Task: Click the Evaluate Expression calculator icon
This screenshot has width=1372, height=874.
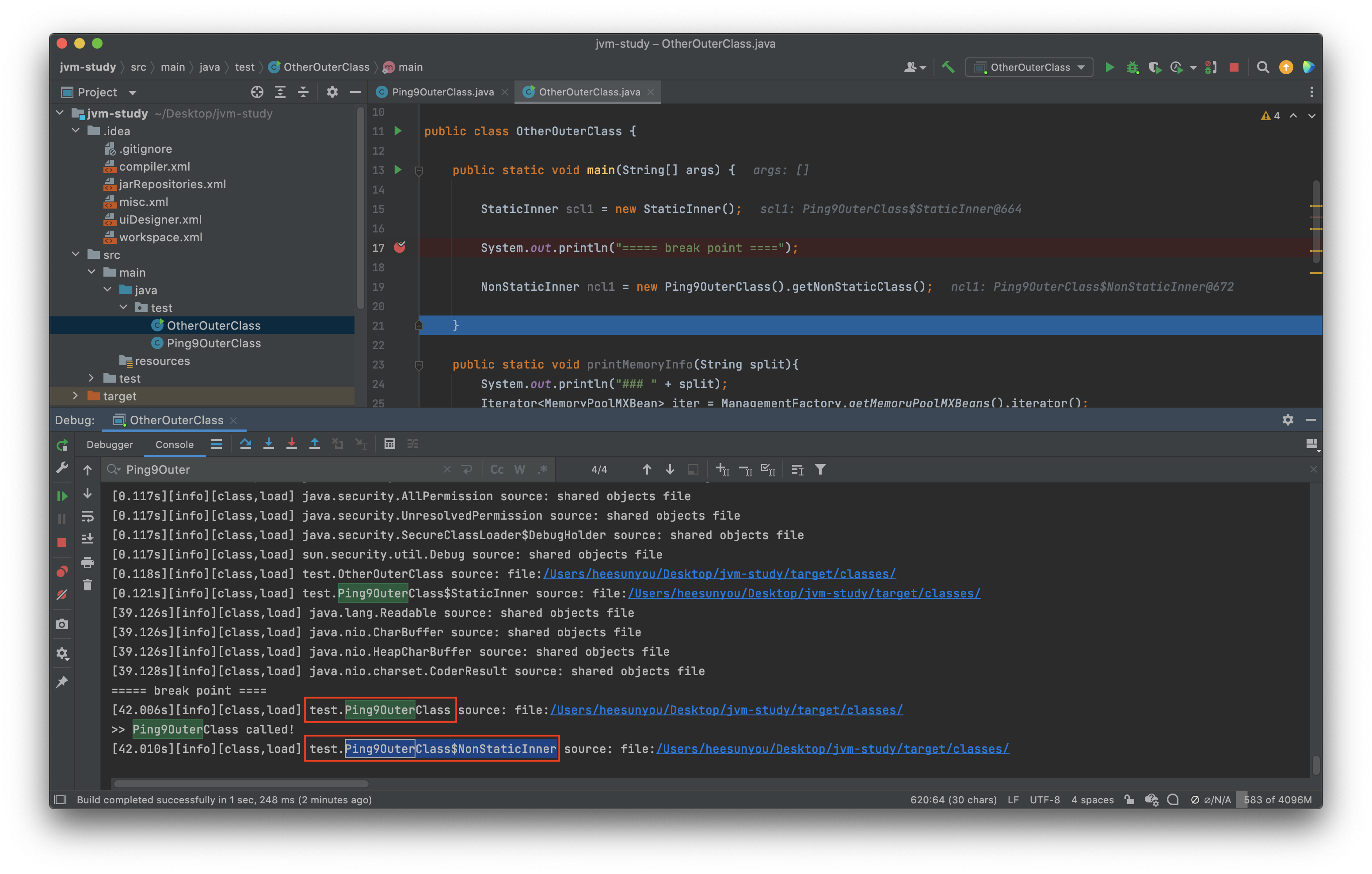Action: pyautogui.click(x=390, y=444)
